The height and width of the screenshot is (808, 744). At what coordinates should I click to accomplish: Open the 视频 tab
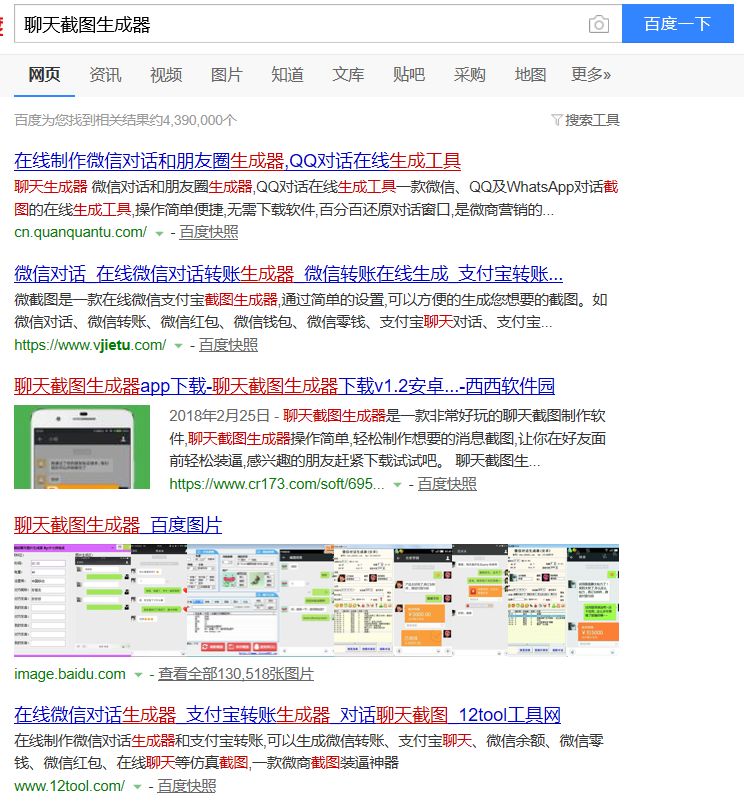pyautogui.click(x=166, y=75)
